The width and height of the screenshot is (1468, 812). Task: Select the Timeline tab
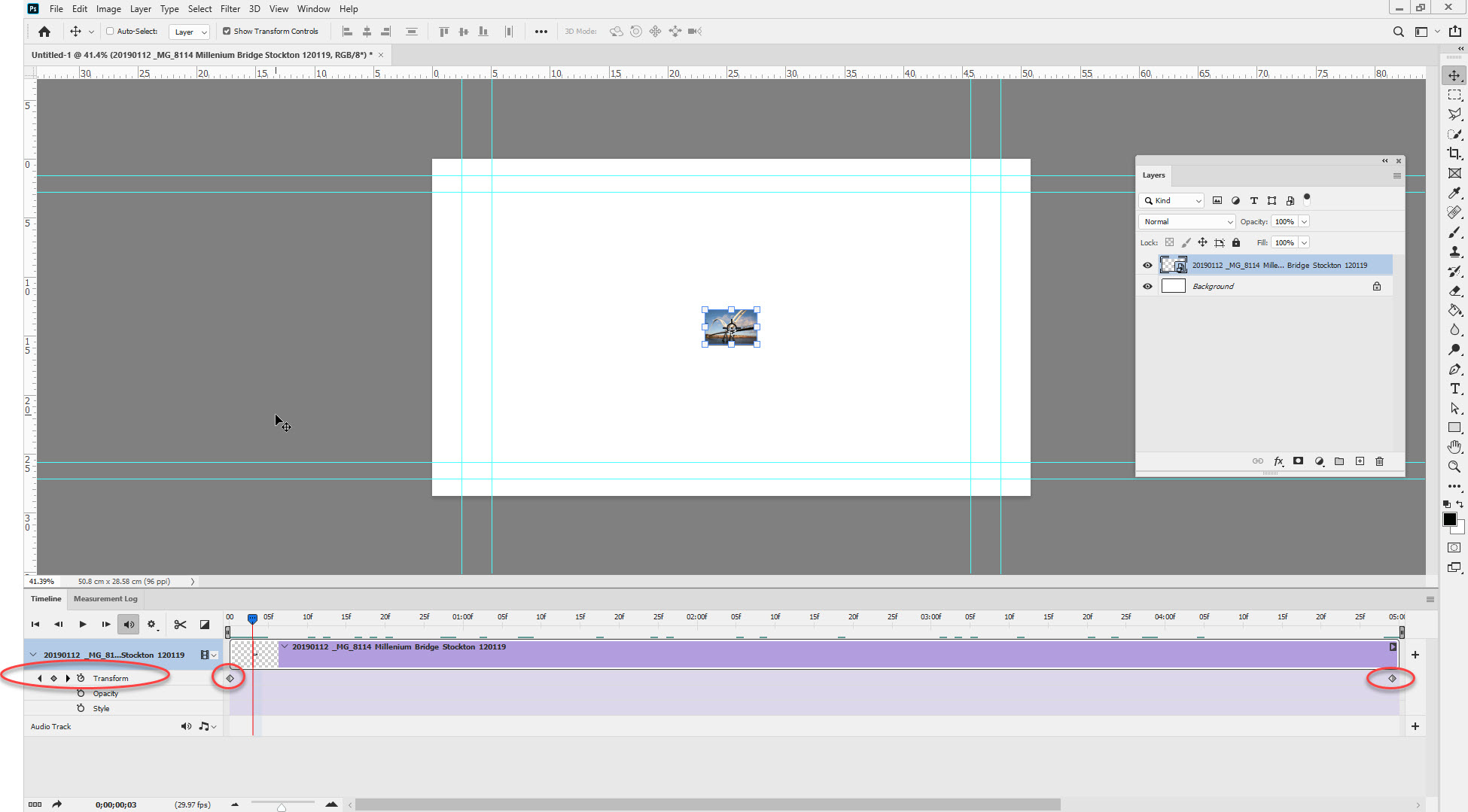[x=46, y=599]
